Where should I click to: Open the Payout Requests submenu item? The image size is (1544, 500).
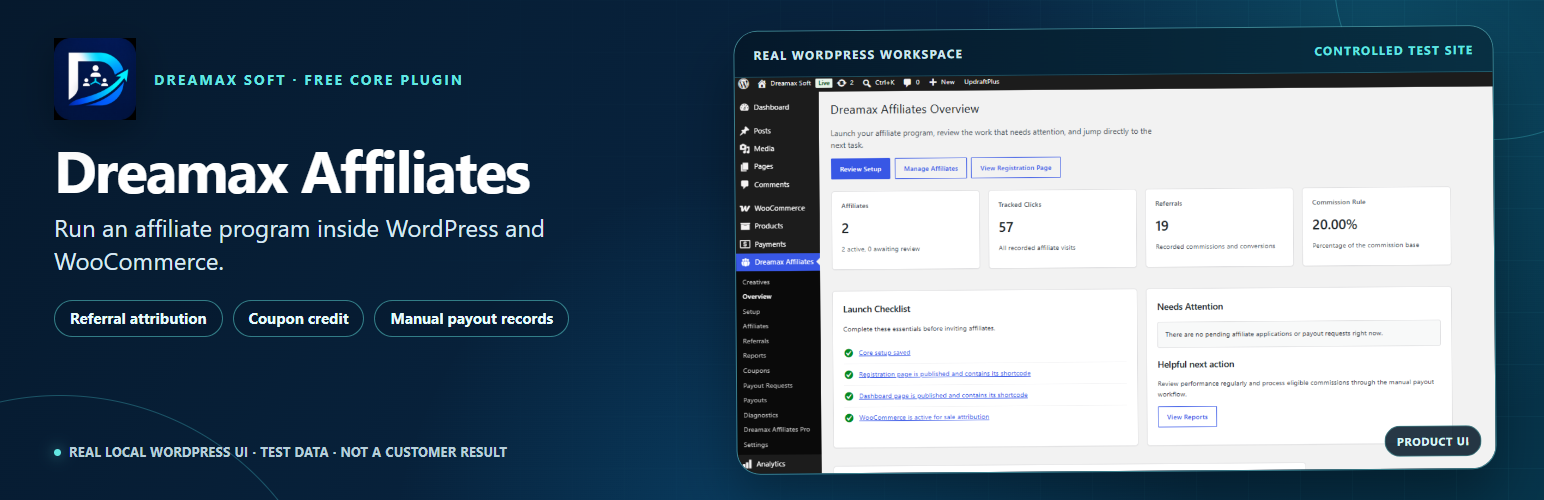(768, 385)
